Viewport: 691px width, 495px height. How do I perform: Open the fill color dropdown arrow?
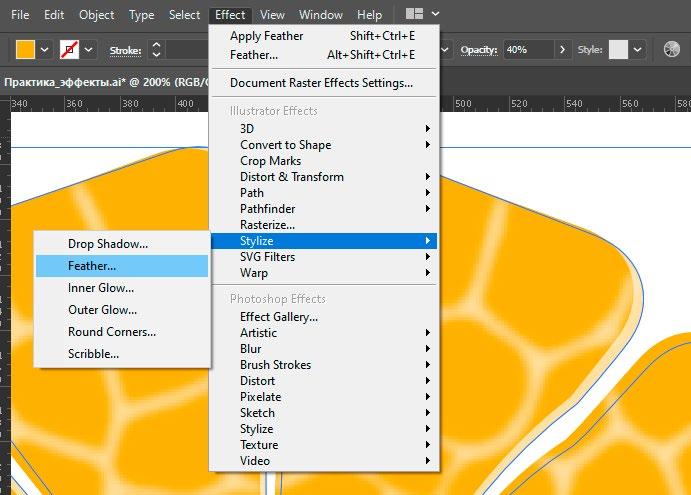(x=44, y=49)
